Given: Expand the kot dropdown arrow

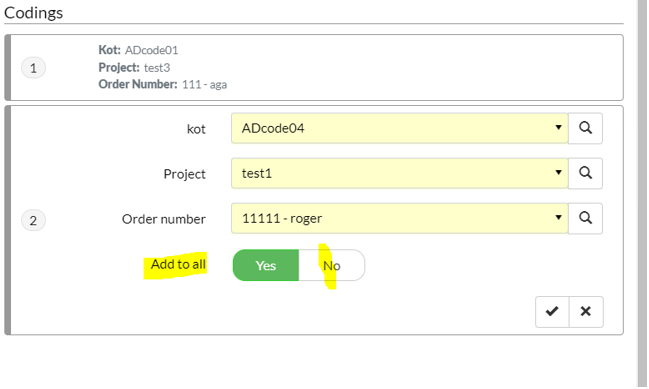Looking at the screenshot, I should (558, 127).
